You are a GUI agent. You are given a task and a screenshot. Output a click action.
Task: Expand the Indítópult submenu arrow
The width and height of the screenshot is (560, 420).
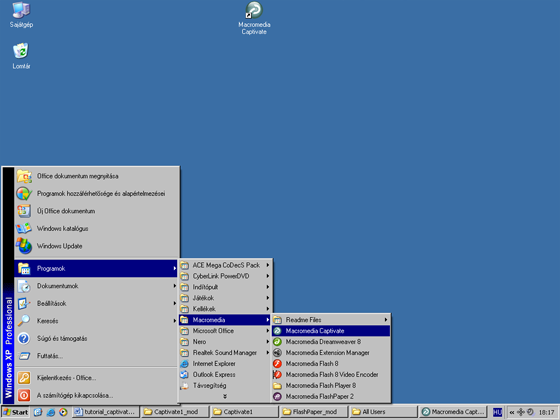pos(268,287)
